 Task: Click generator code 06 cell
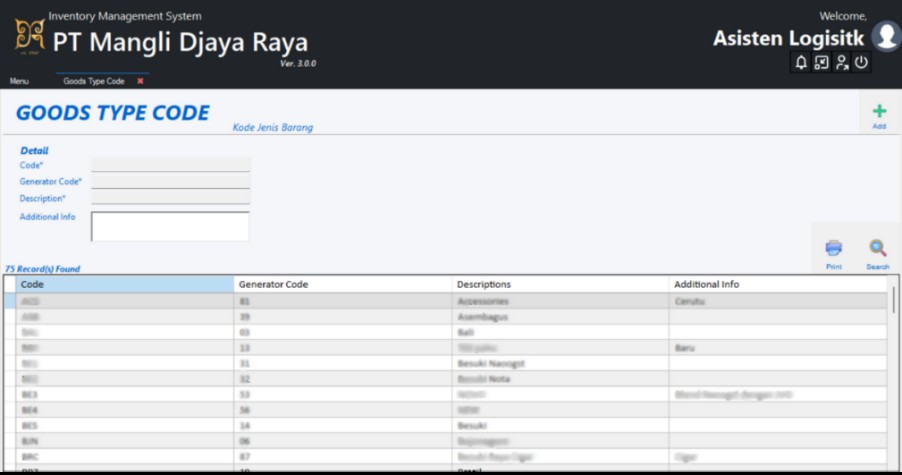pos(343,441)
